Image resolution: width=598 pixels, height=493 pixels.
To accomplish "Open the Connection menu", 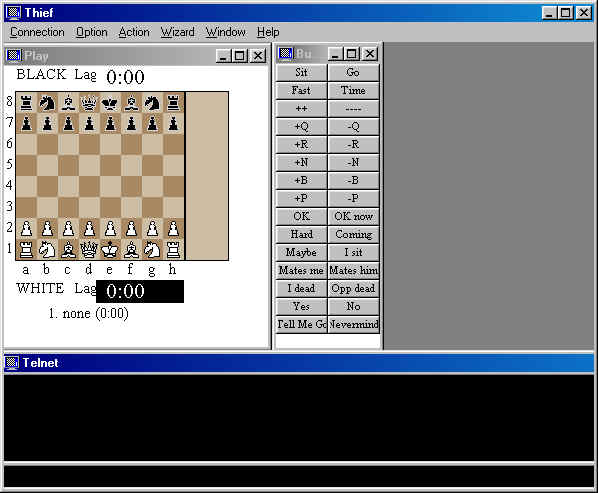I will [37, 32].
